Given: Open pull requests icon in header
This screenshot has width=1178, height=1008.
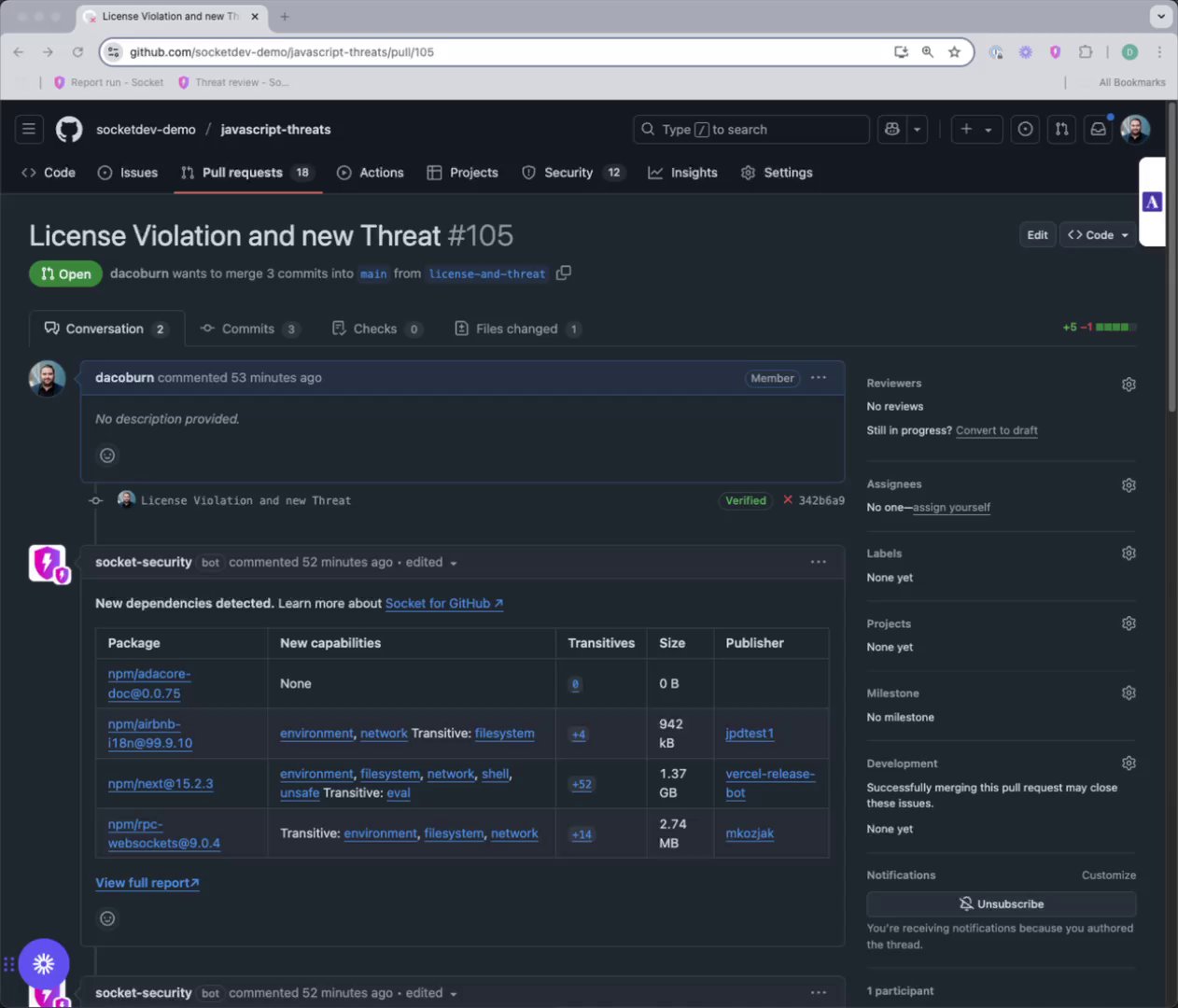Looking at the screenshot, I should coord(1061,129).
